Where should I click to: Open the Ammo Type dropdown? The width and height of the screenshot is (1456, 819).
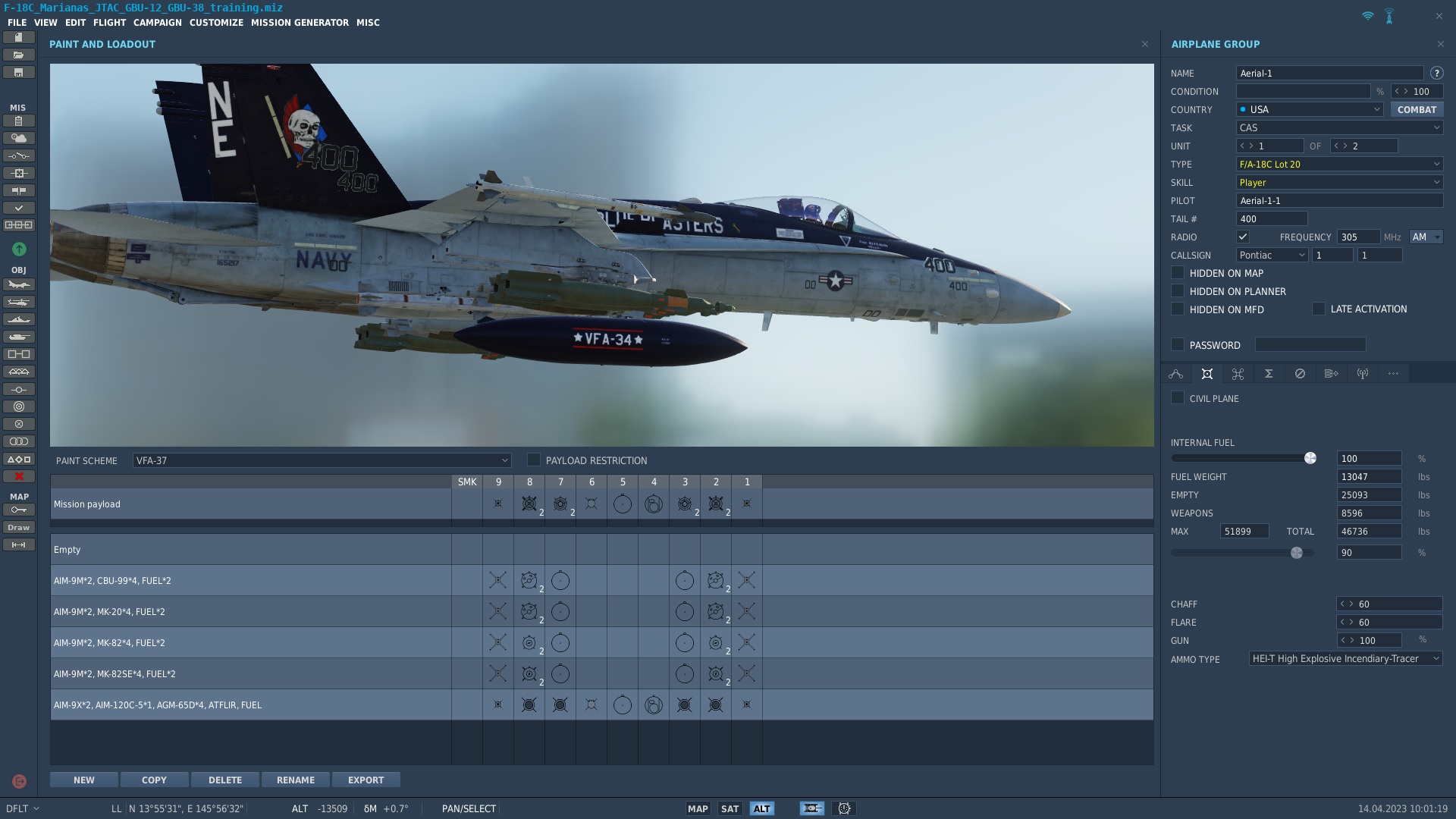pos(1345,659)
